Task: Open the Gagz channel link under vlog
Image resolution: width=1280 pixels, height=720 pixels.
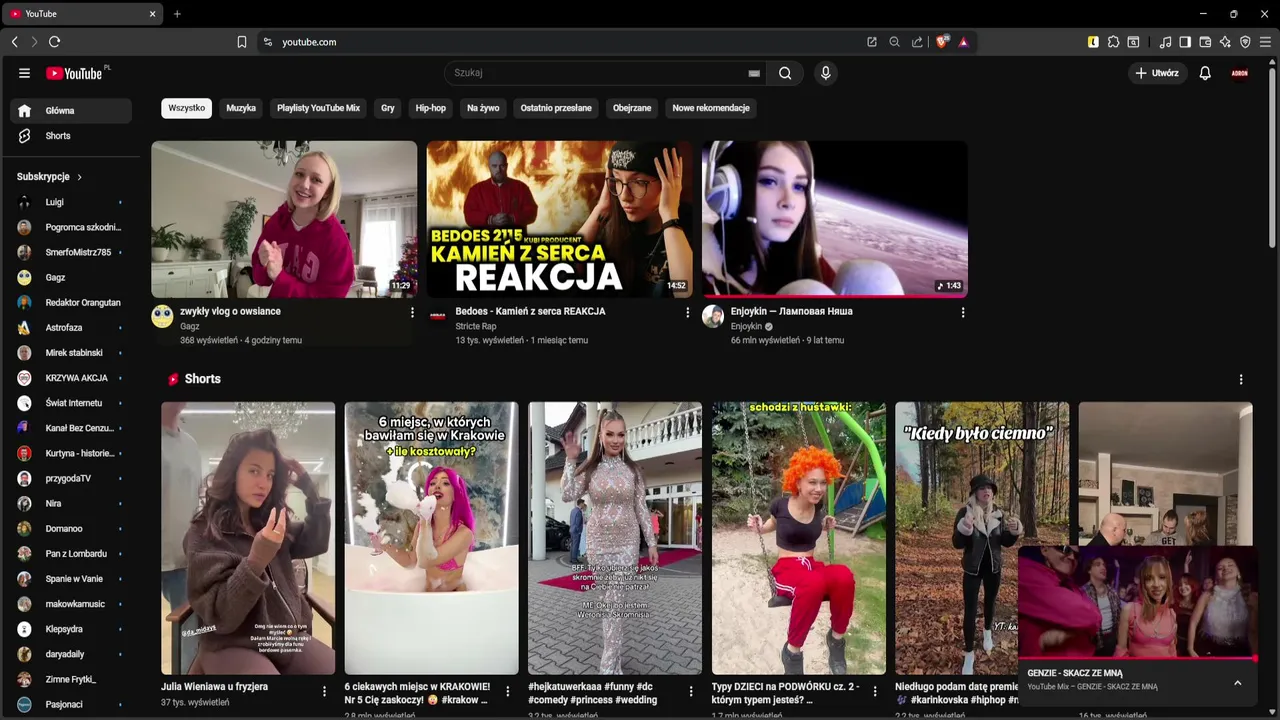Action: point(190,326)
